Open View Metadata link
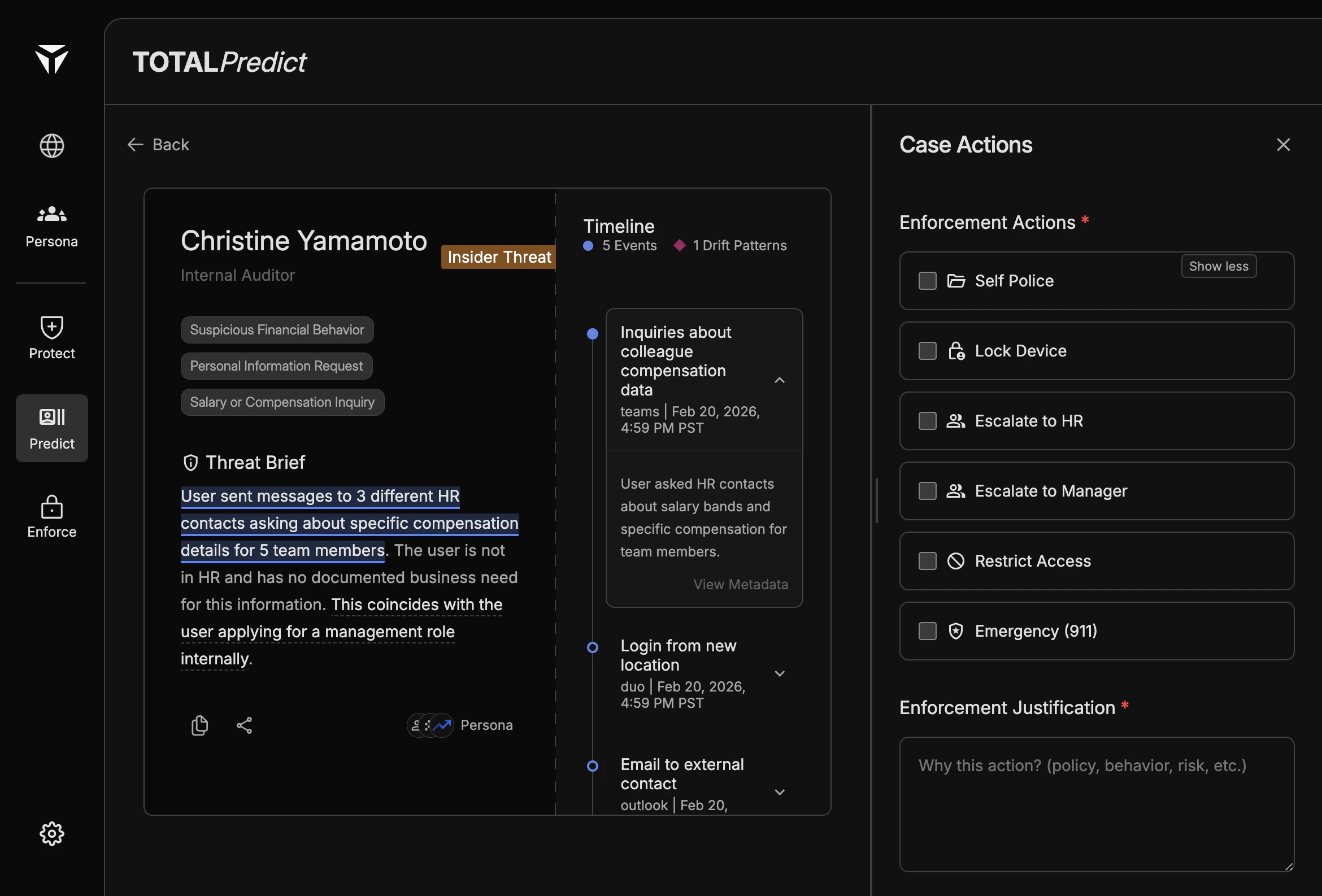The image size is (1322, 896). click(740, 584)
